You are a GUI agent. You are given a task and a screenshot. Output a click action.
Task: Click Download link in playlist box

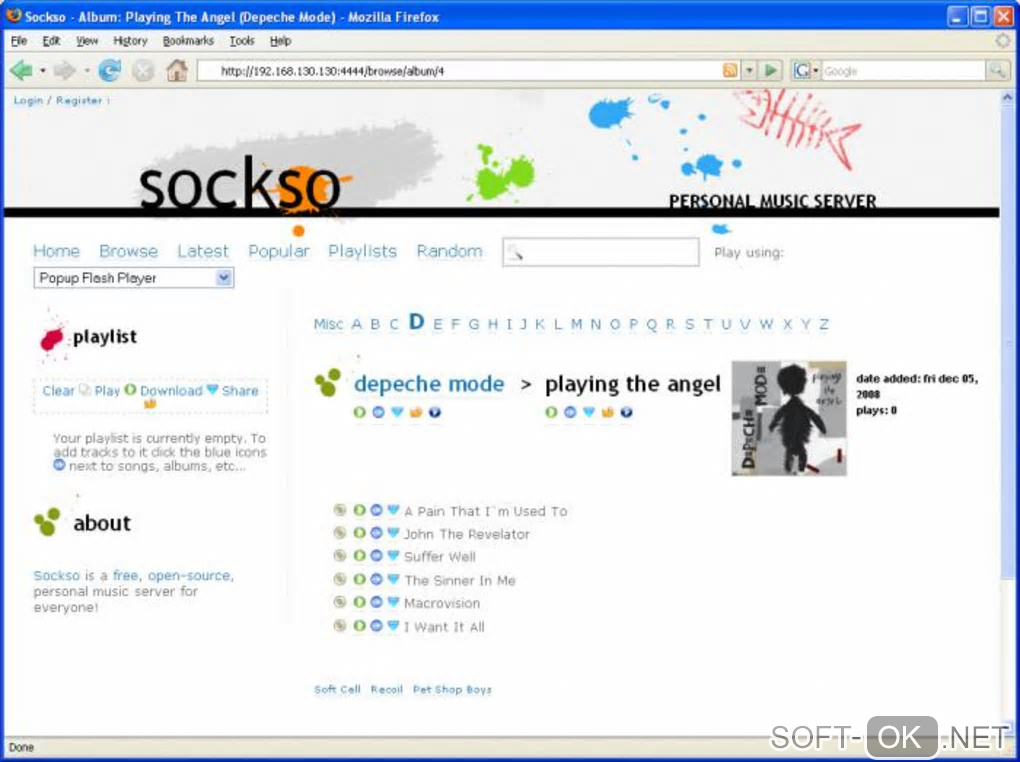pyautogui.click(x=171, y=390)
